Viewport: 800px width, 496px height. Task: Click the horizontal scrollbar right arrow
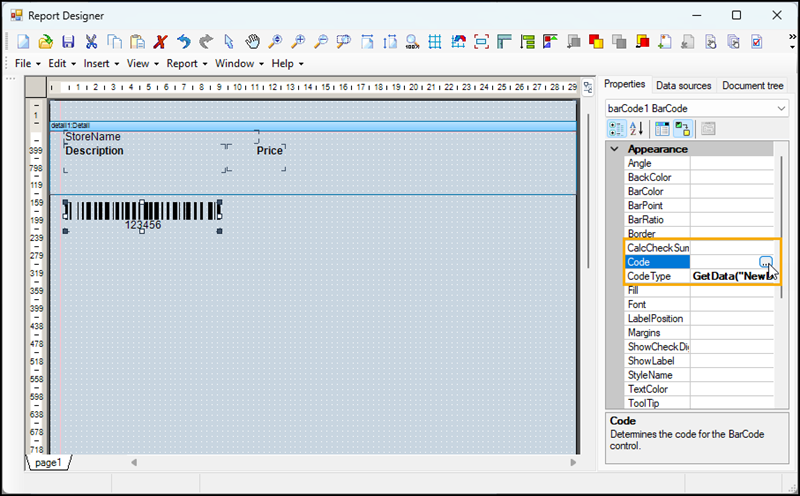(573, 462)
